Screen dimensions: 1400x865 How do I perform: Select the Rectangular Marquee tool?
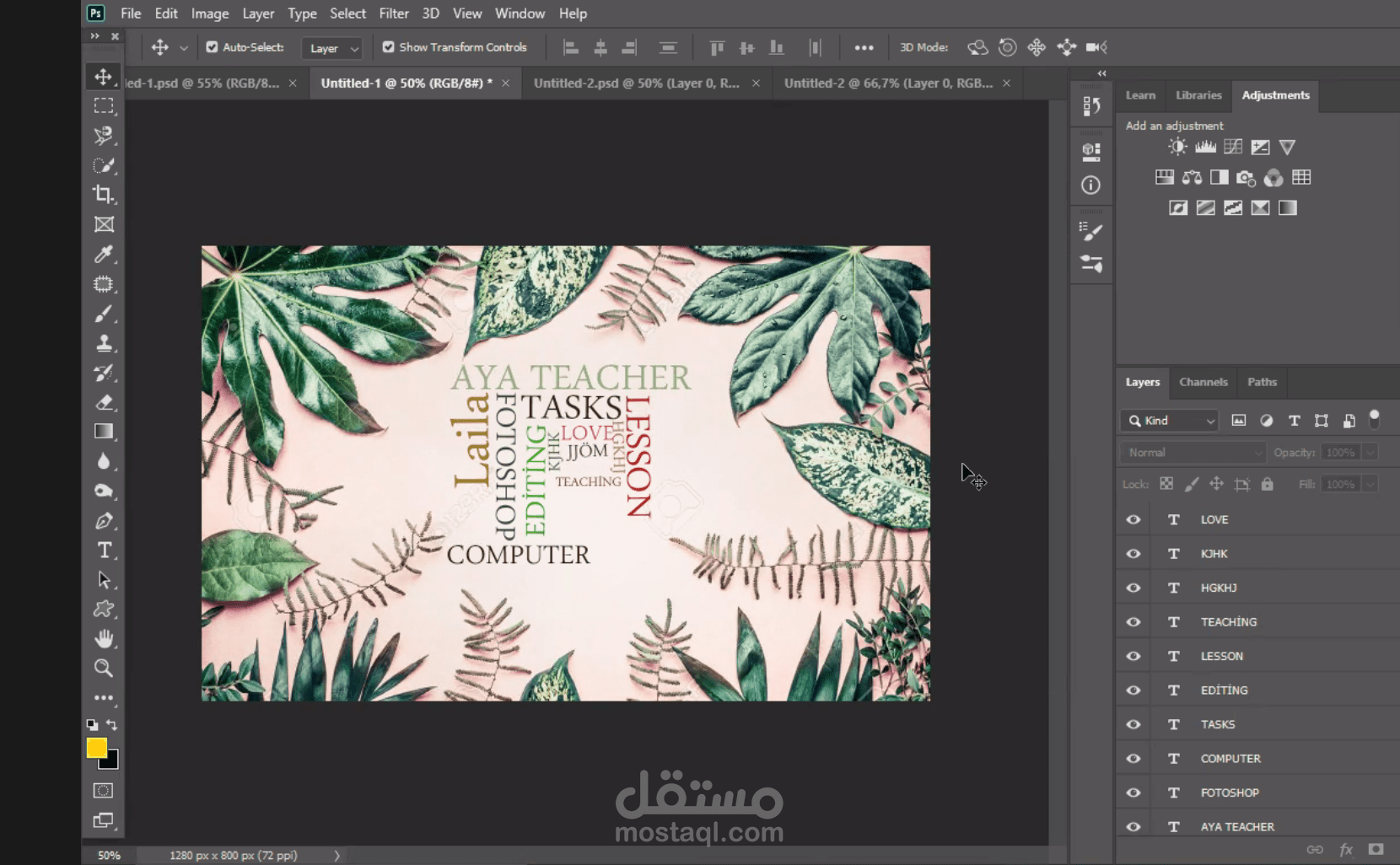[x=104, y=105]
